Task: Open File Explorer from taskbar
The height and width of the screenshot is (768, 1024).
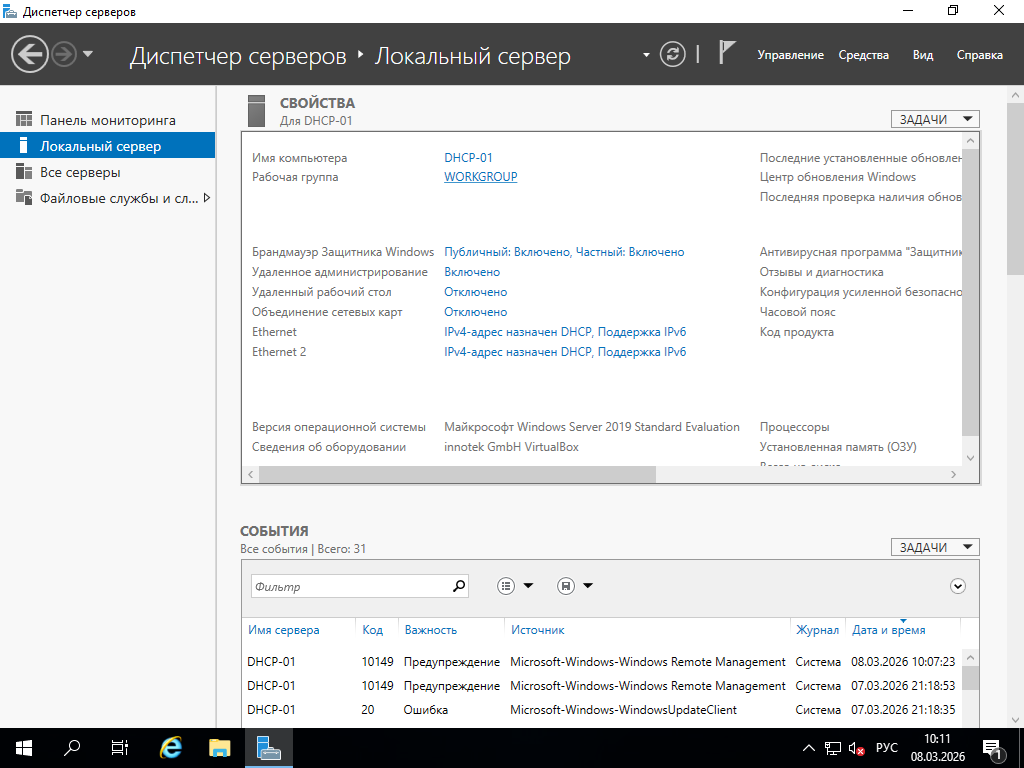Action: point(219,748)
